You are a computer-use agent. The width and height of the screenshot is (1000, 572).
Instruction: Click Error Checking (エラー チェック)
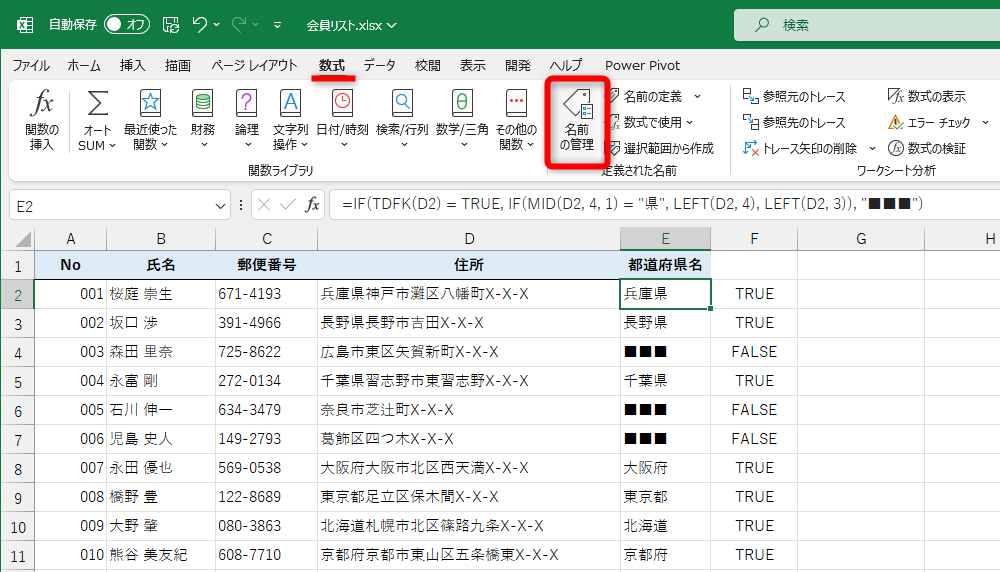tap(929, 122)
